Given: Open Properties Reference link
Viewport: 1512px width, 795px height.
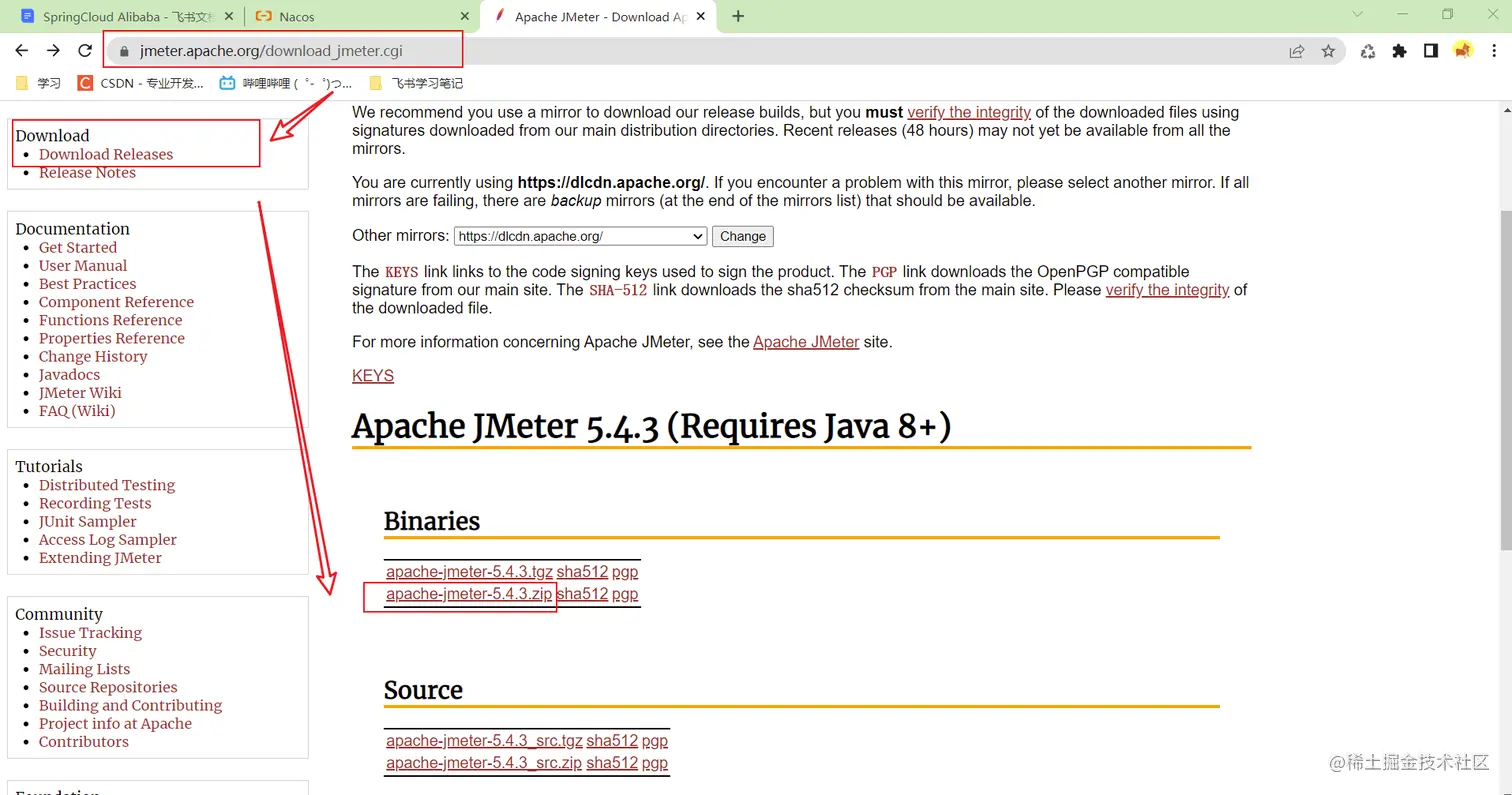Looking at the screenshot, I should point(112,338).
